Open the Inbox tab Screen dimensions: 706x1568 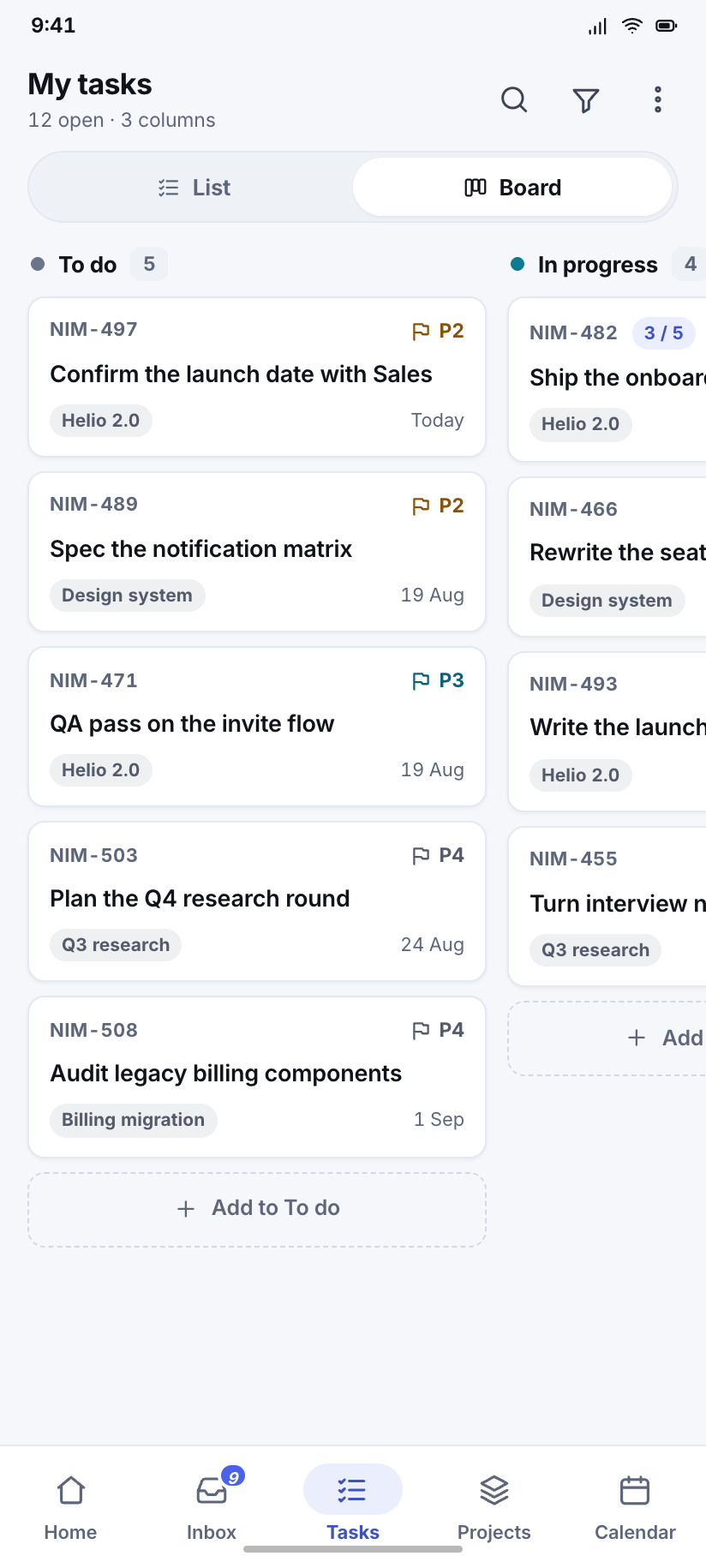coord(212,1506)
